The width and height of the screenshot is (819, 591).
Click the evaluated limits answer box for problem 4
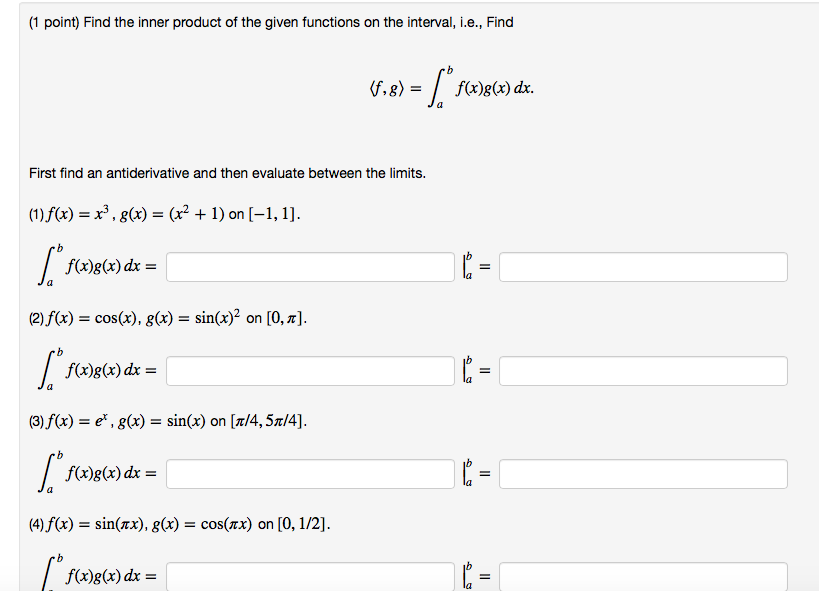[x=645, y=576]
